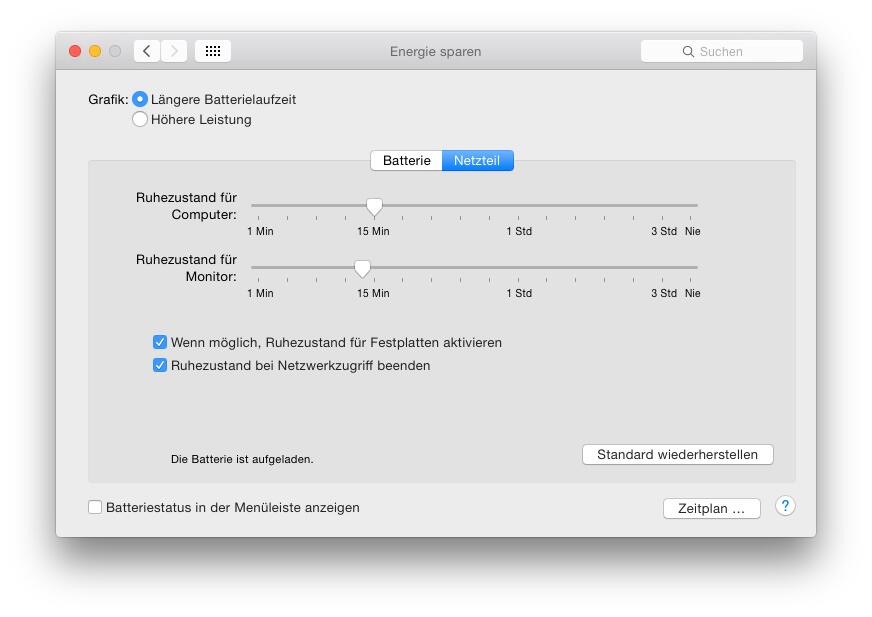This screenshot has width=872, height=617.
Task: Open the Zeitplan schedule dialog
Action: tap(711, 508)
